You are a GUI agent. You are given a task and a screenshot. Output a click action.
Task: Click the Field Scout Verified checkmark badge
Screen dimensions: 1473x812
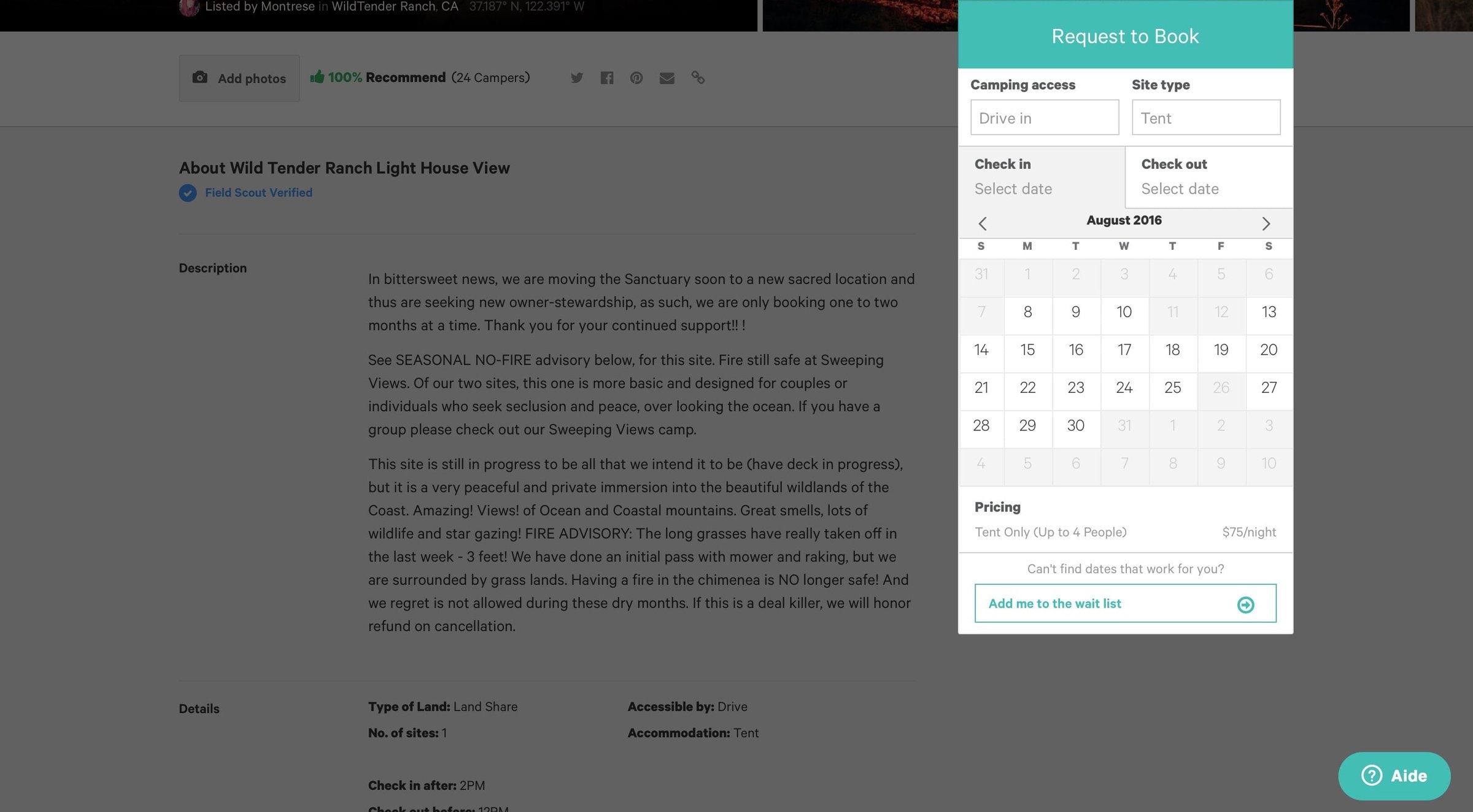188,193
